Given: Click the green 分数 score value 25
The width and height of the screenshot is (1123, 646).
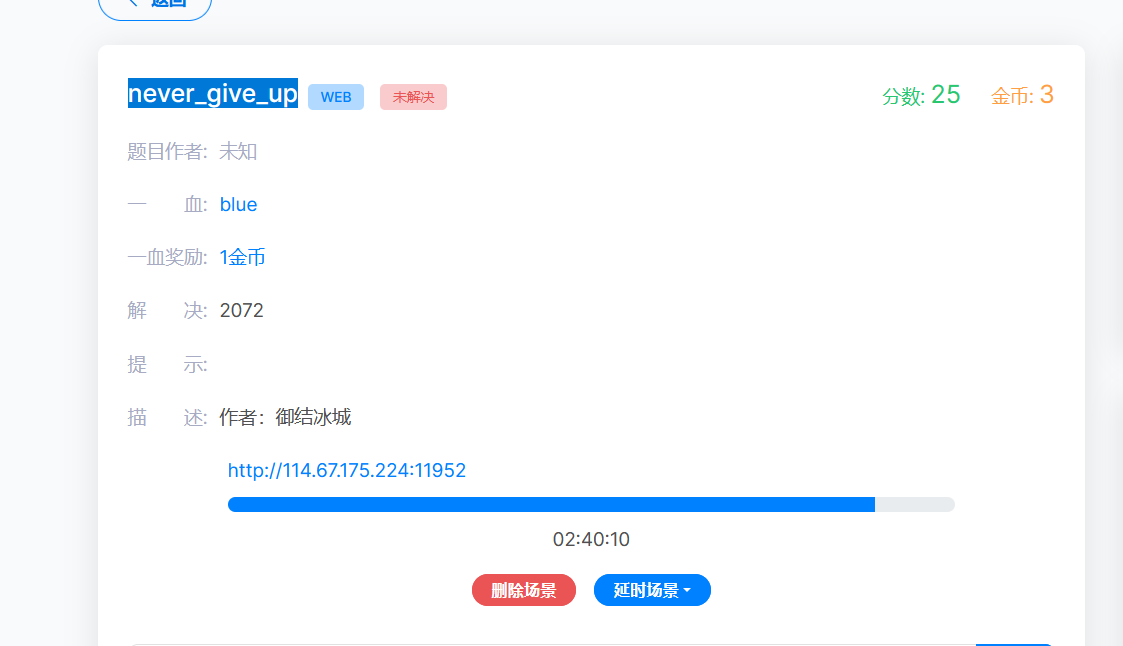Looking at the screenshot, I should click(x=948, y=94).
